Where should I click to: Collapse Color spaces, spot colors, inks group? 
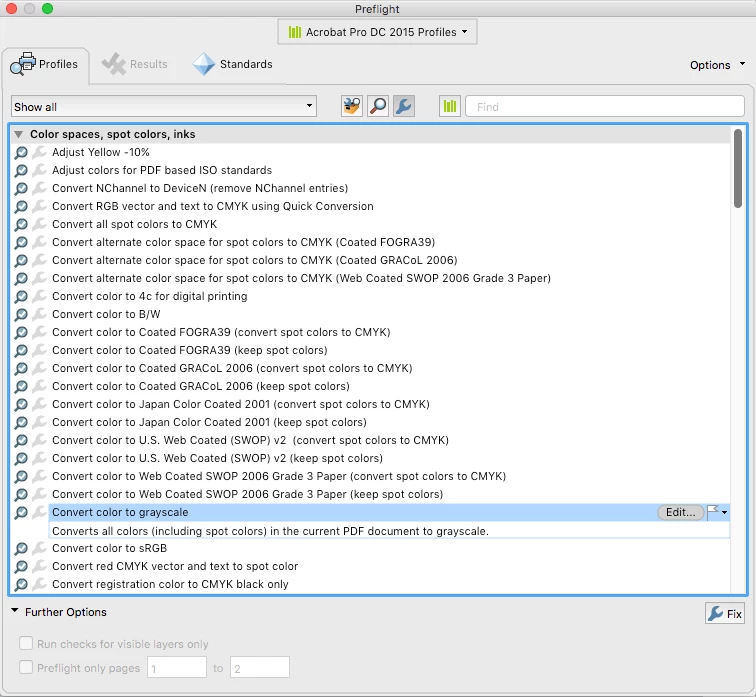coord(18,134)
